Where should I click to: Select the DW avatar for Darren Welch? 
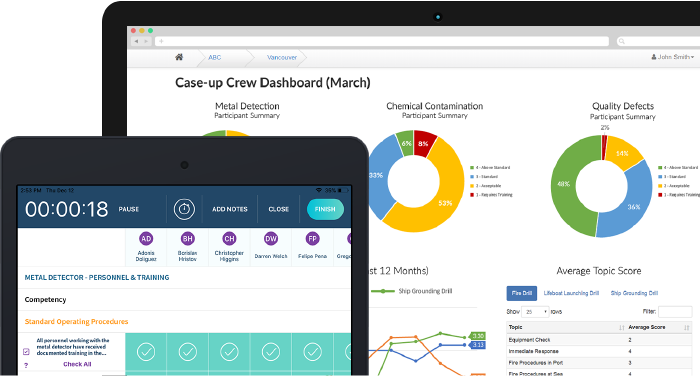tap(271, 239)
